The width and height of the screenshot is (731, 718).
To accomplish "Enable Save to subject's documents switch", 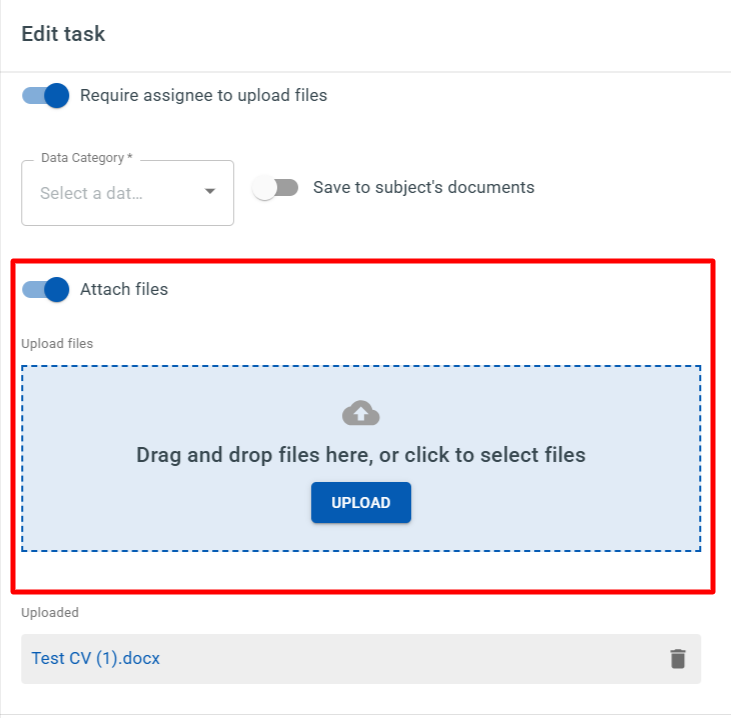I will [x=275, y=188].
